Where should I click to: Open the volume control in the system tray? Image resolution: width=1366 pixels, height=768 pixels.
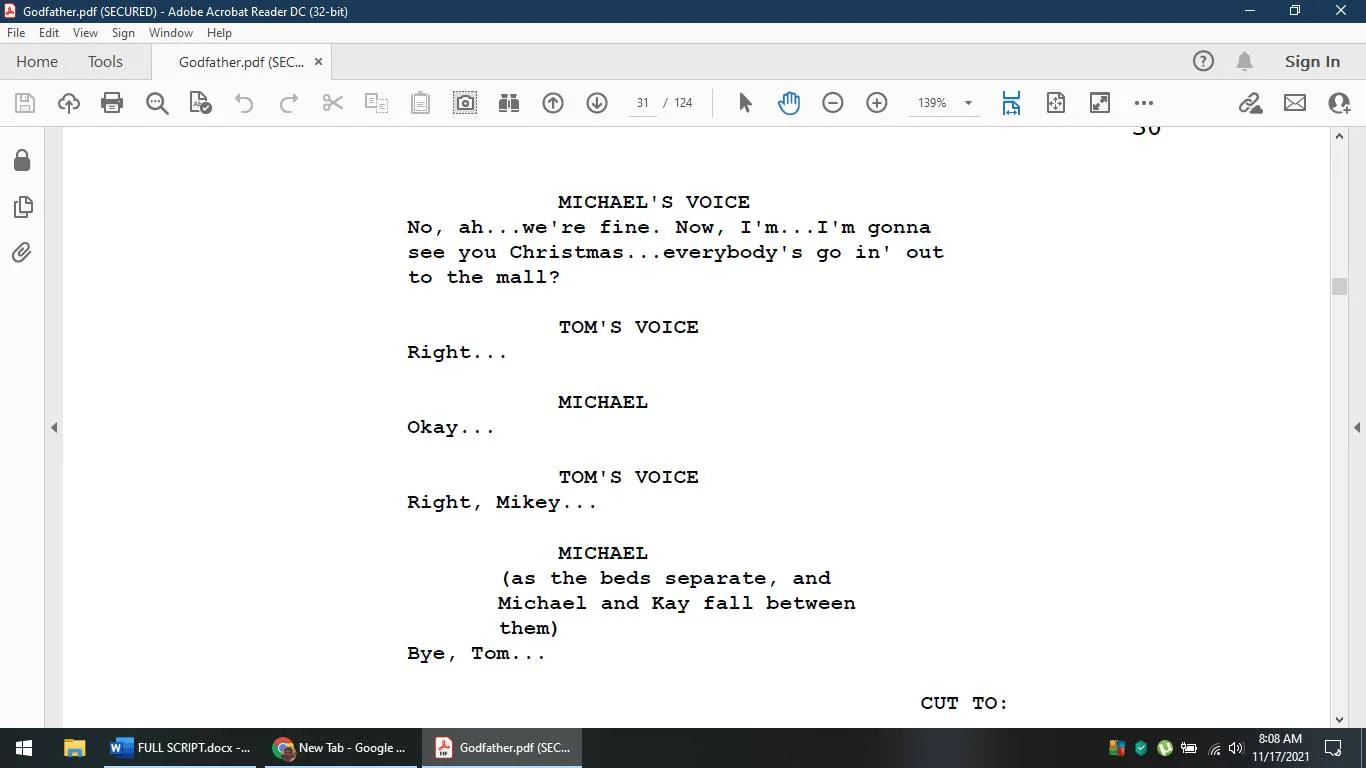click(x=1236, y=748)
